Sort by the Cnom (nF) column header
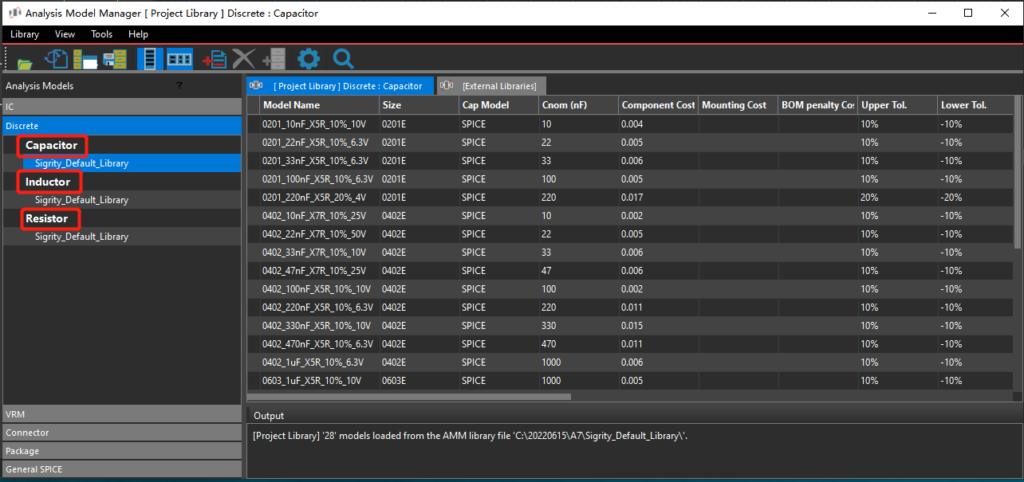Image resolution: width=1024 pixels, height=482 pixels. (575, 105)
